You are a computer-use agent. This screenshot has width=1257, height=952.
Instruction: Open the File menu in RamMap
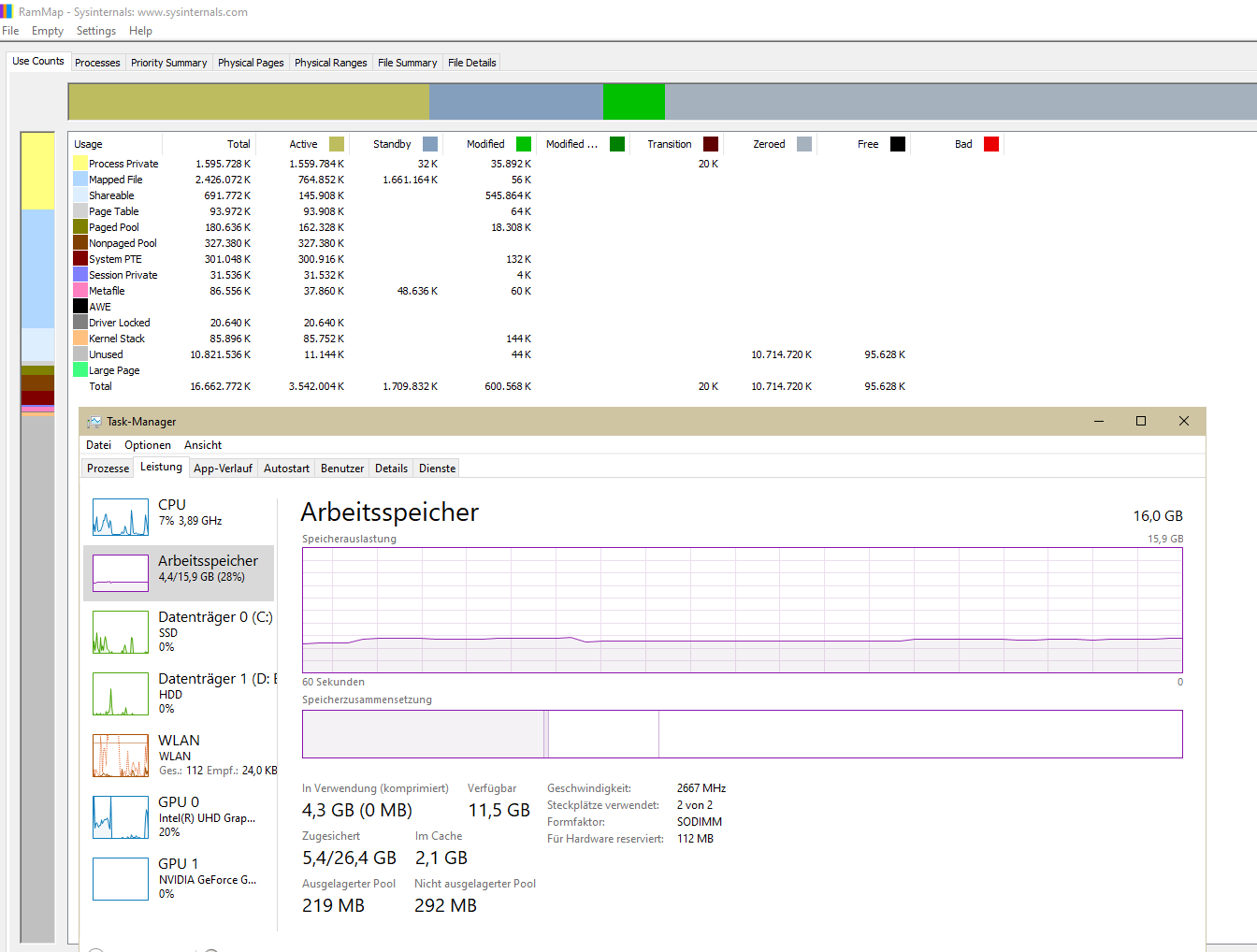[10, 31]
